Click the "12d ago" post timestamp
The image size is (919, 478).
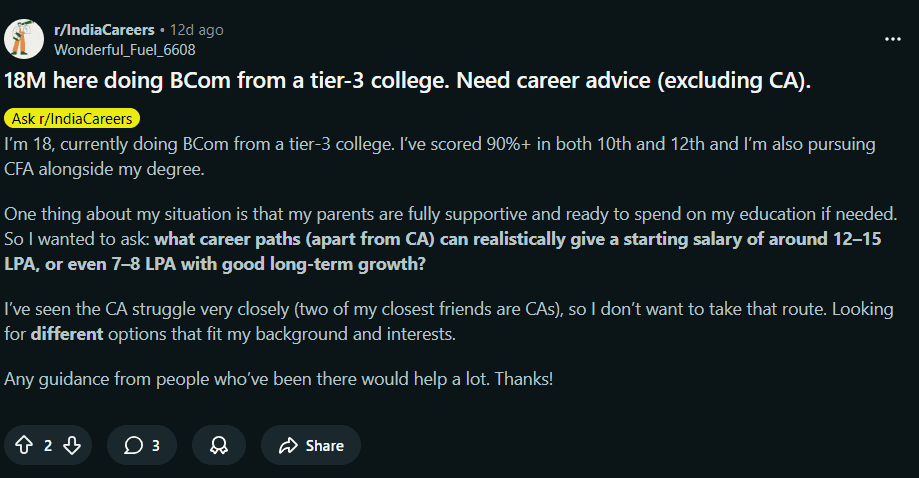pos(197,30)
